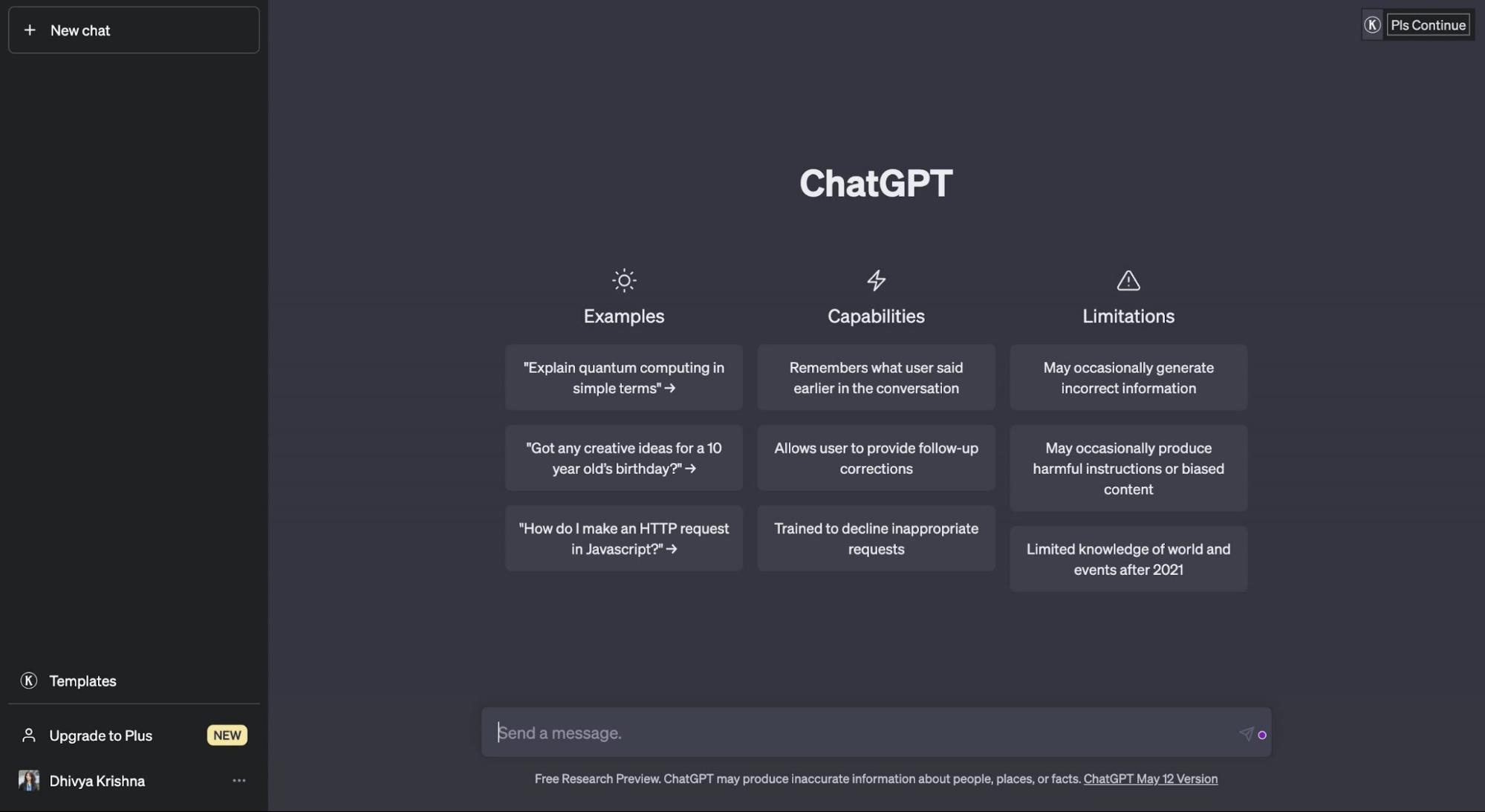Select birthday ideas example prompt
Image resolution: width=1485 pixels, height=812 pixels.
624,457
